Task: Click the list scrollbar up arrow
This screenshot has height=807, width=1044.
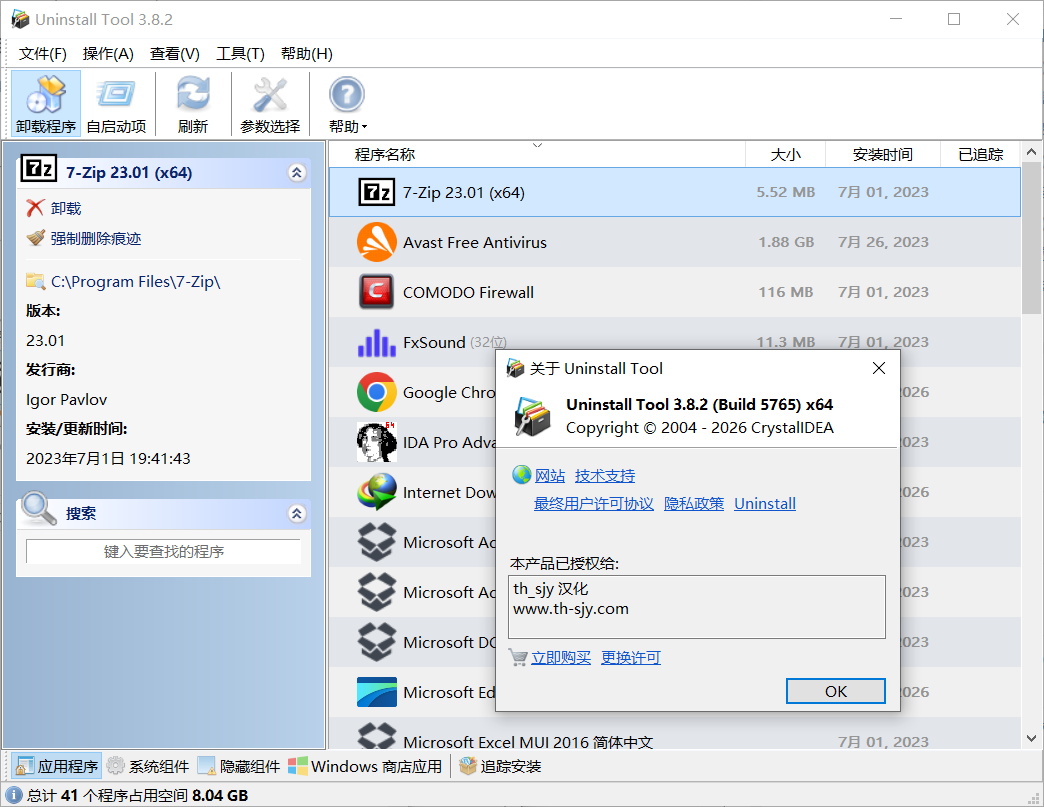Action: click(1031, 152)
